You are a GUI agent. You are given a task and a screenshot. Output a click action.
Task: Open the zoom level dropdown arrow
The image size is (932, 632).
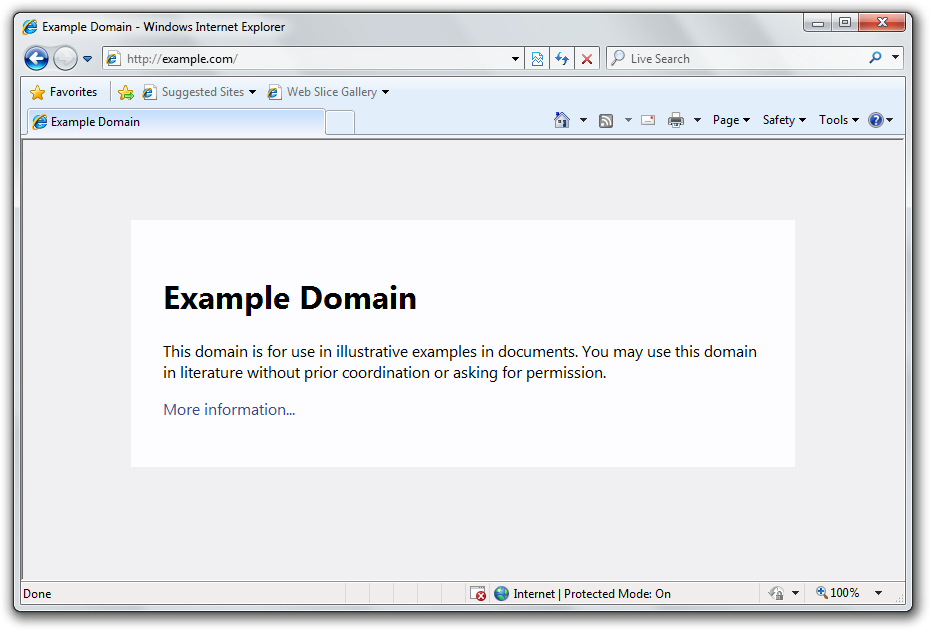point(878,593)
